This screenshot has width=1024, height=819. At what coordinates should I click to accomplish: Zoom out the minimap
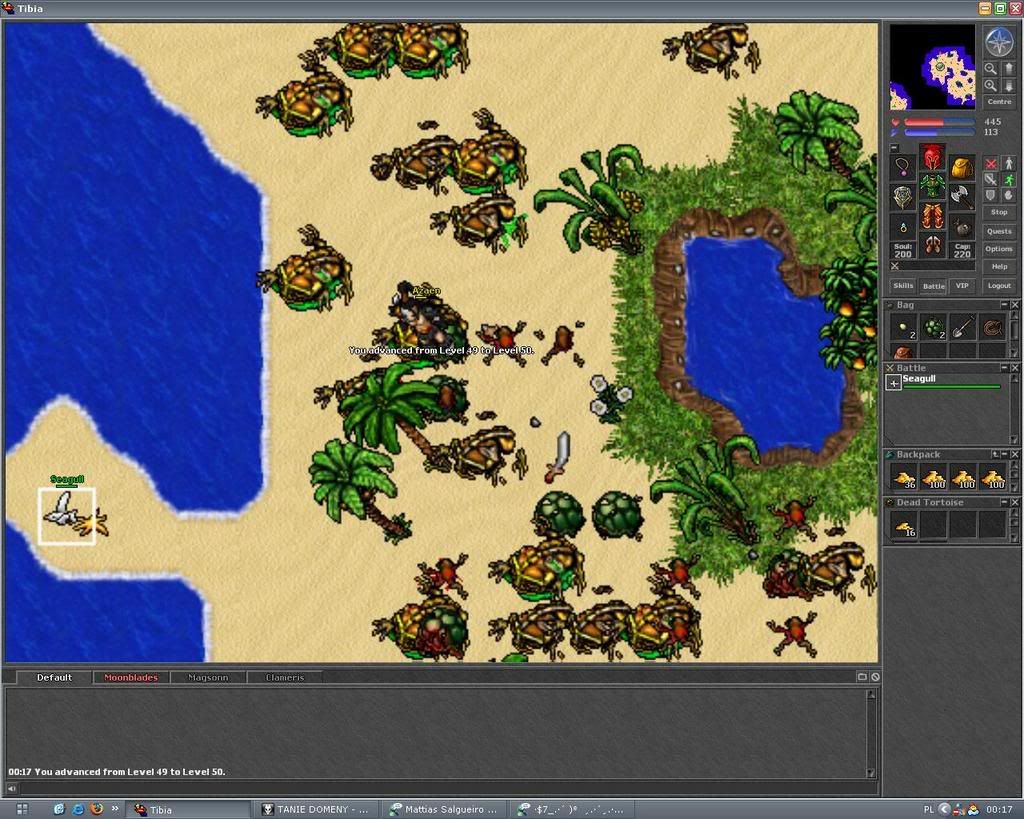991,69
